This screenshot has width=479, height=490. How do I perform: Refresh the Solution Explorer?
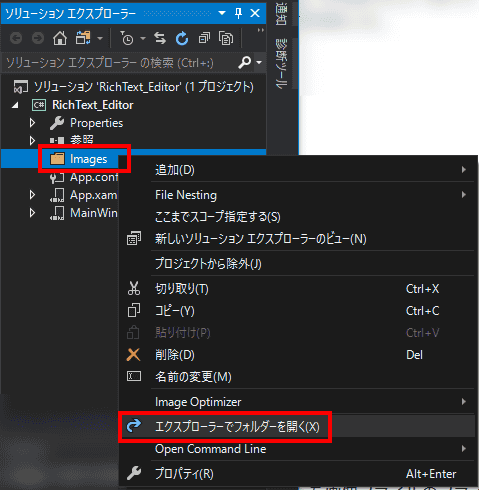tap(182, 38)
